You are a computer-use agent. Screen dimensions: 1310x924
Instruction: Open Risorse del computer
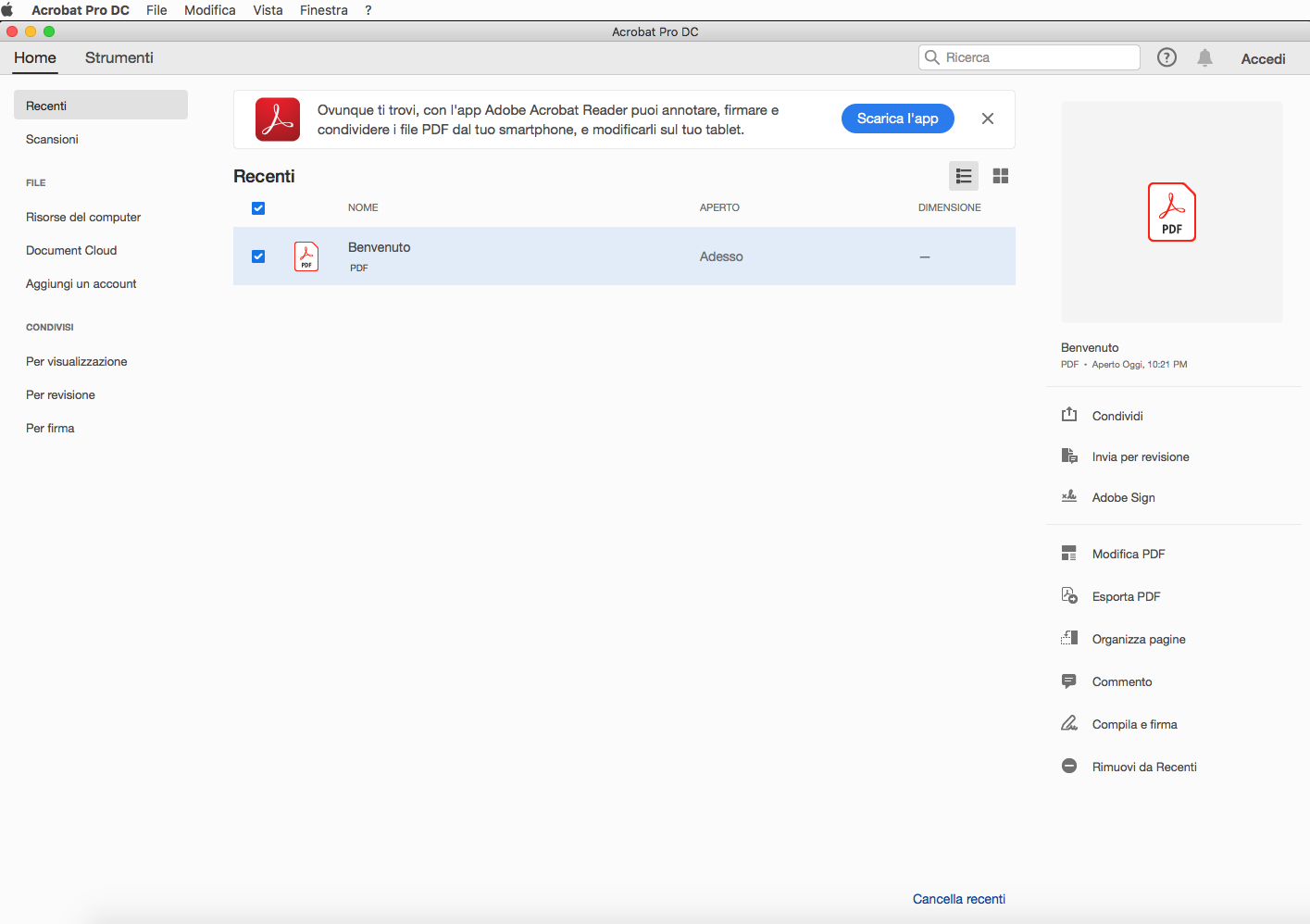(83, 217)
